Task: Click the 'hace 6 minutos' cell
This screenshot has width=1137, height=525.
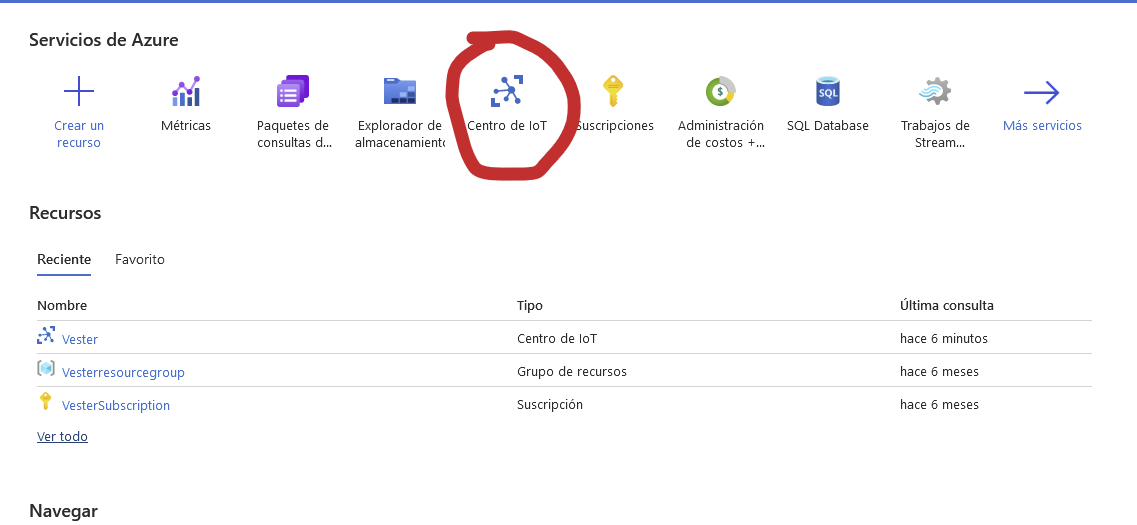Action: point(943,339)
